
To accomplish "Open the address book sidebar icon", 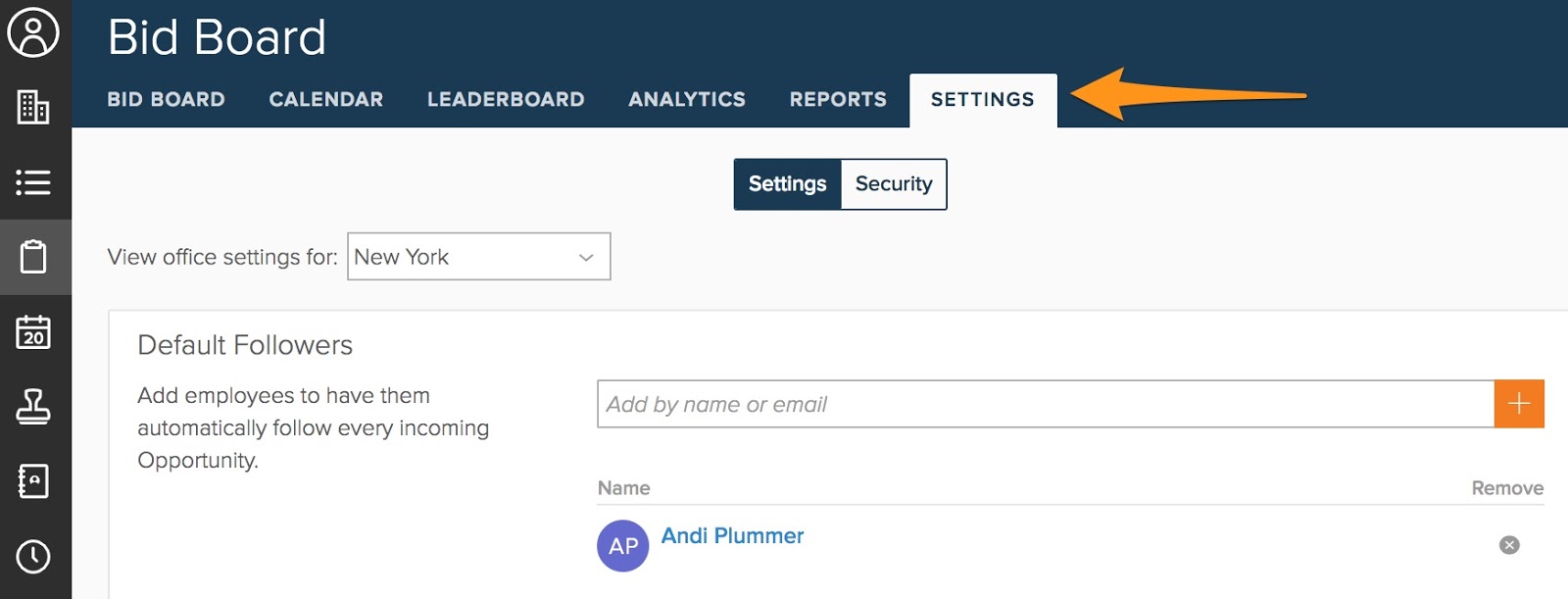I will (x=33, y=481).
